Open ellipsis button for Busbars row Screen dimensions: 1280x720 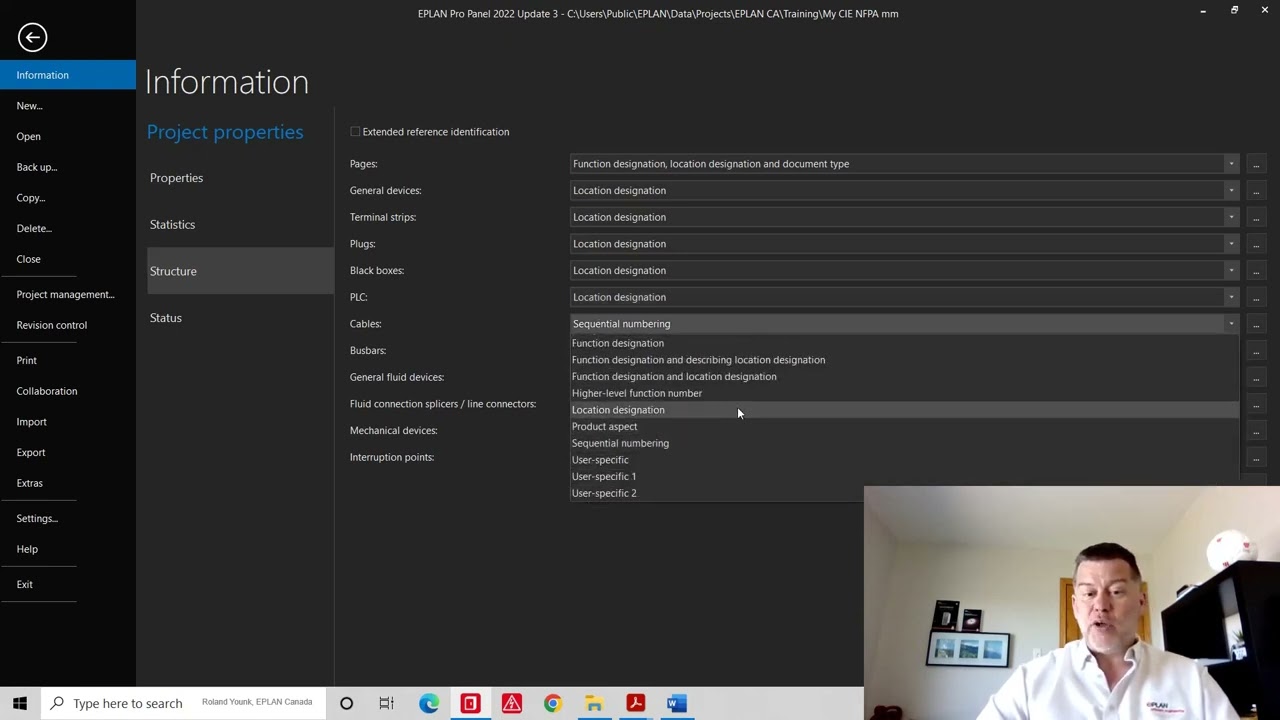pos(1256,350)
